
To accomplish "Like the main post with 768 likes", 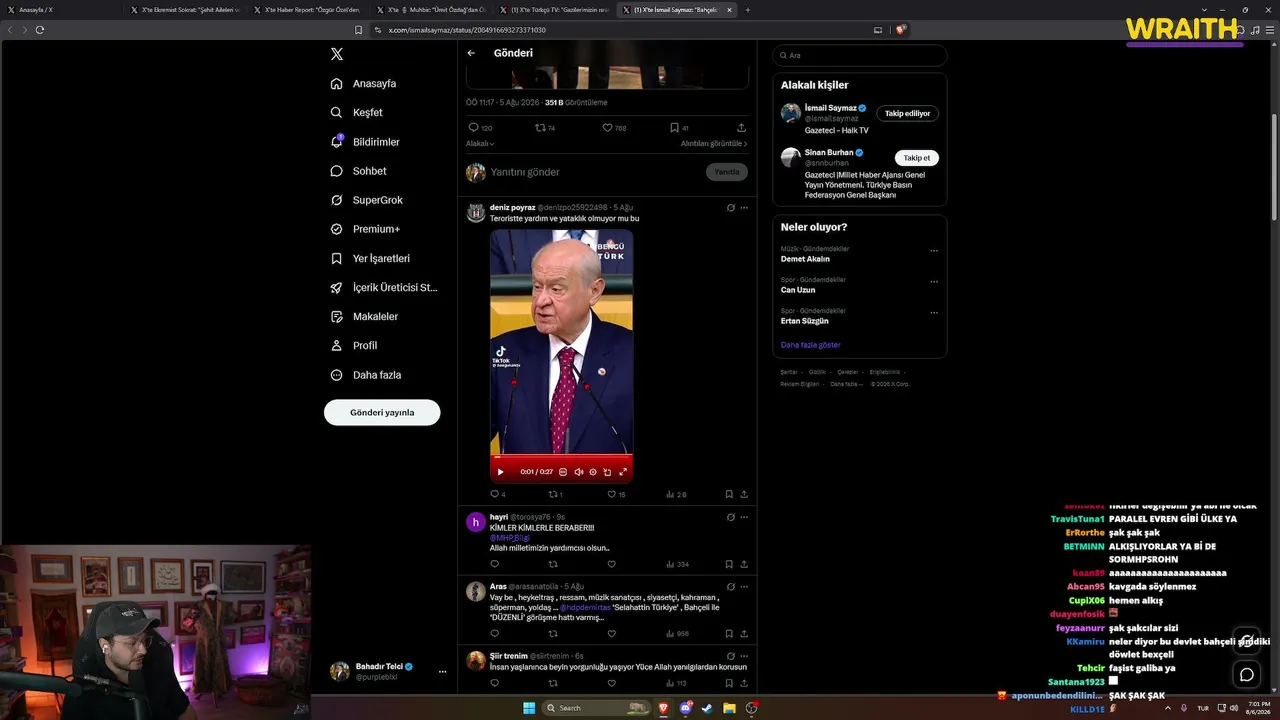I will tap(614, 128).
